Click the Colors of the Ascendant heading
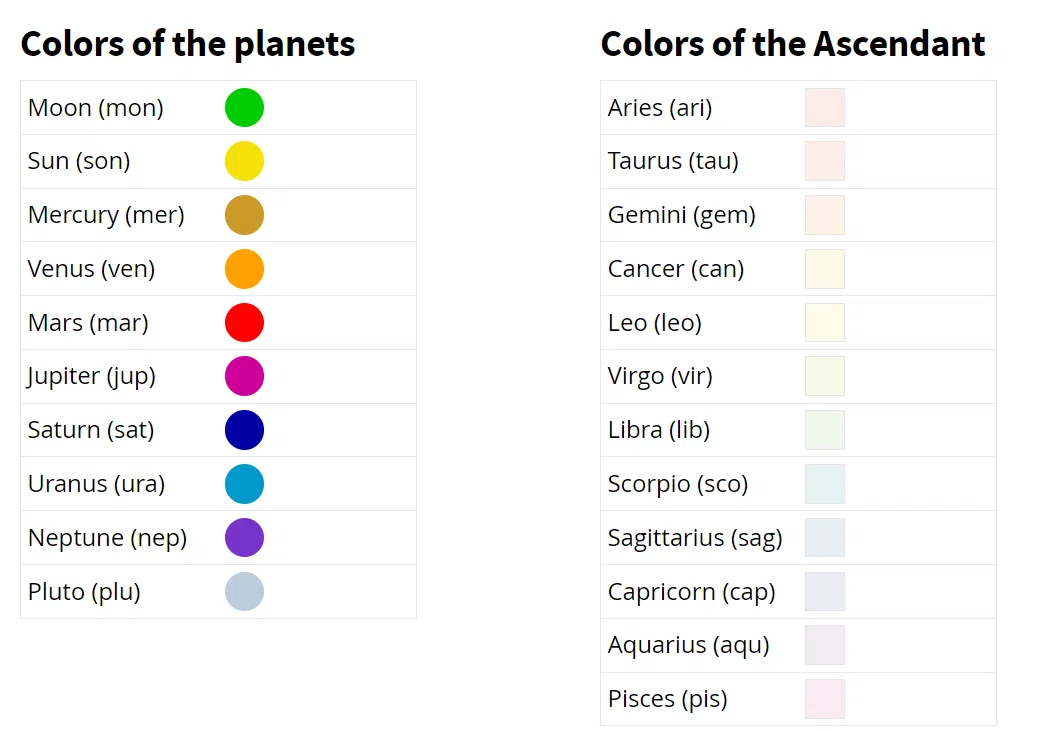This screenshot has width=1058, height=732. click(x=793, y=45)
